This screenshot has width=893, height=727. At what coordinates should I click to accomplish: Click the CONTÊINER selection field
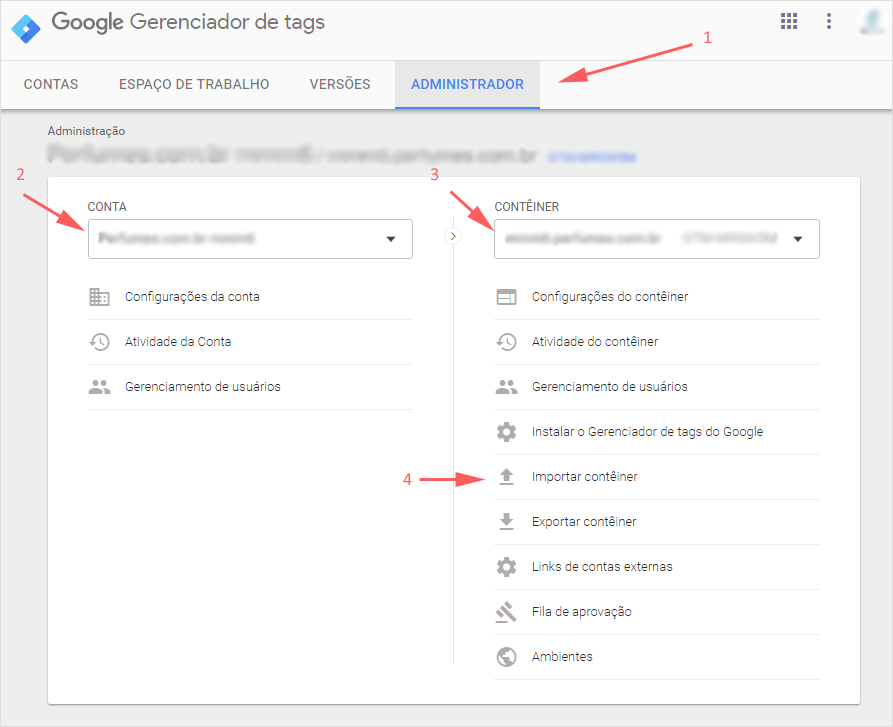click(657, 239)
